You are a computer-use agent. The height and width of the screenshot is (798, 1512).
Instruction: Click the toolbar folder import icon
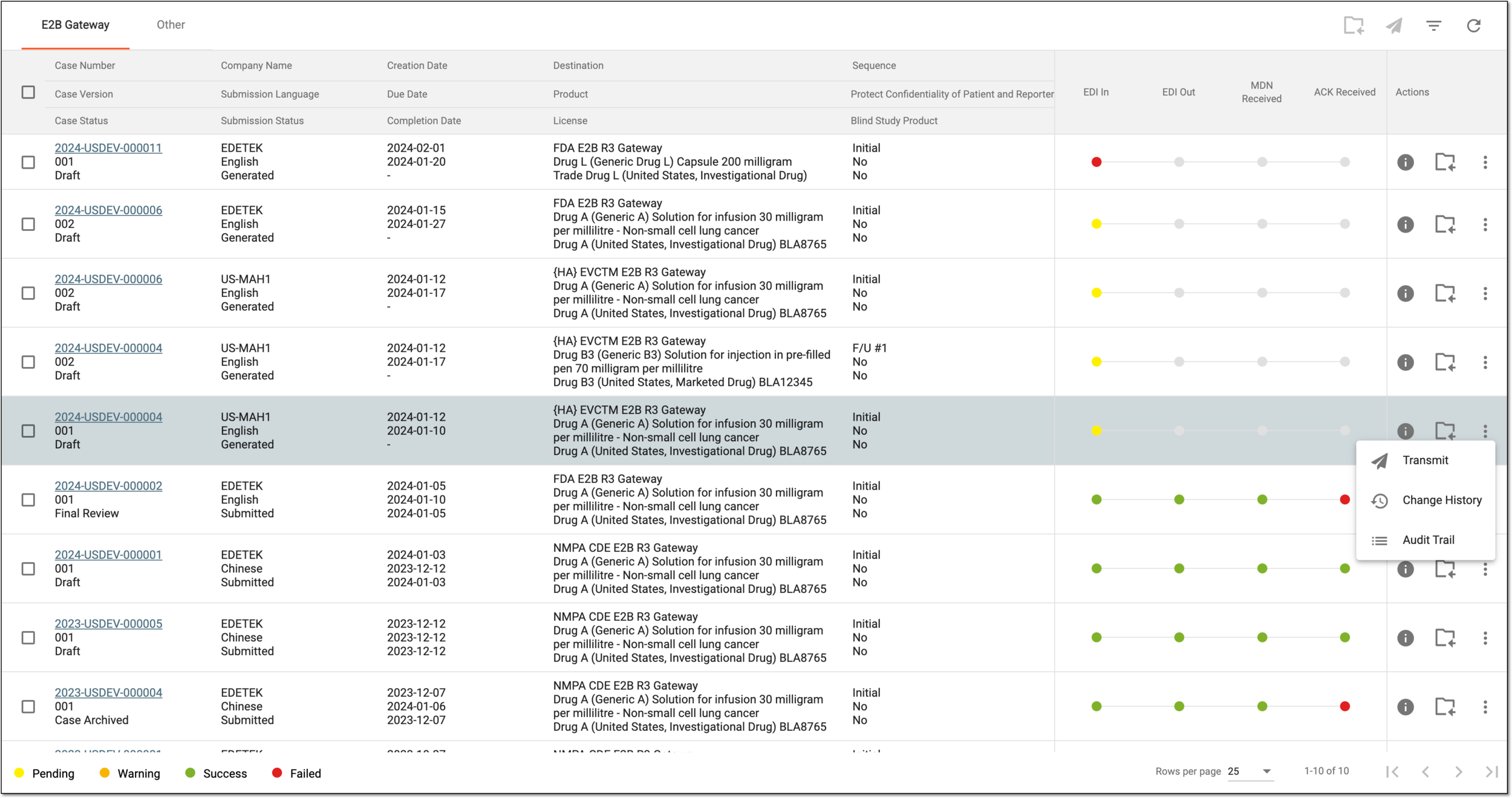point(1354,25)
